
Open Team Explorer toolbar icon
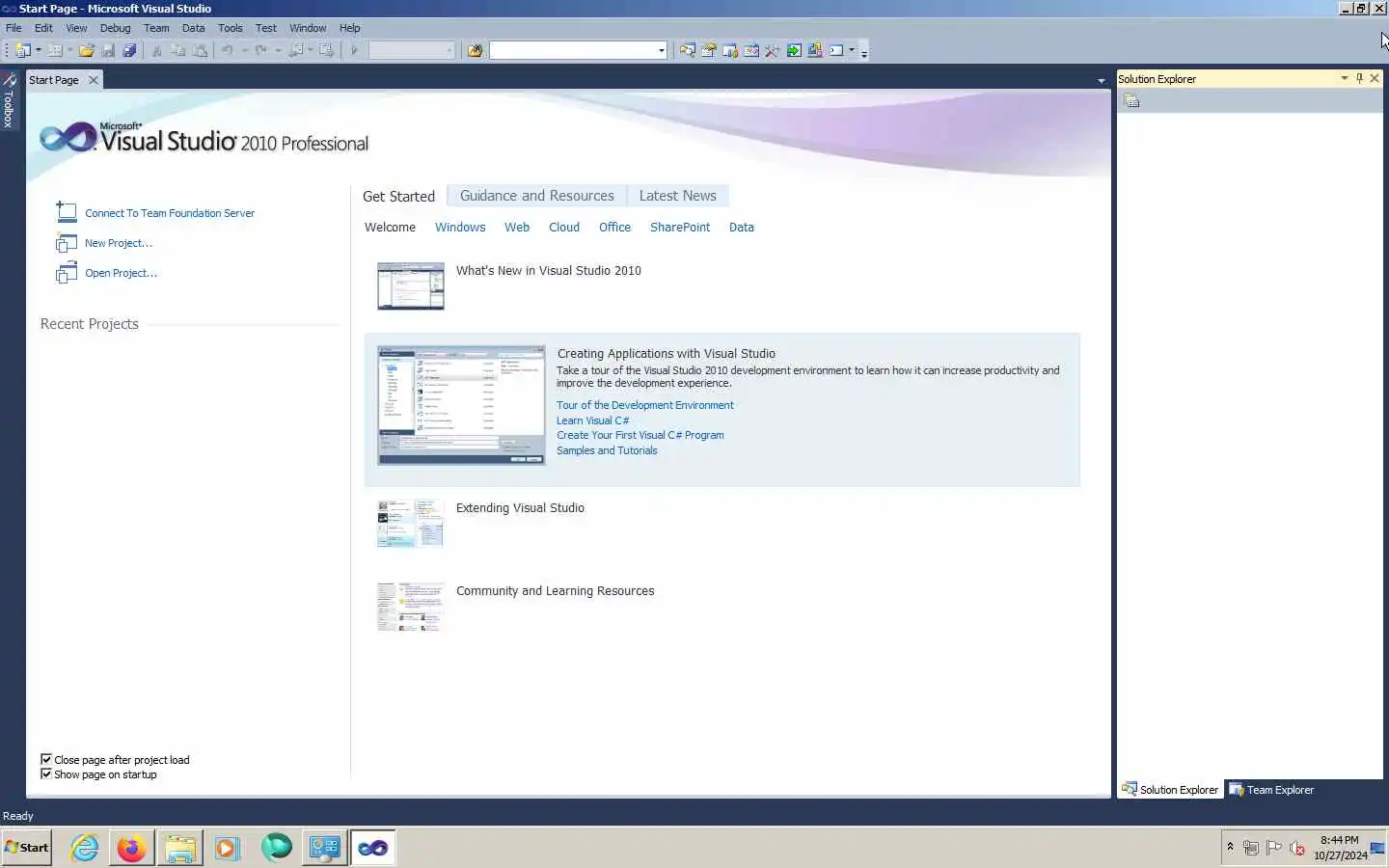(729, 50)
